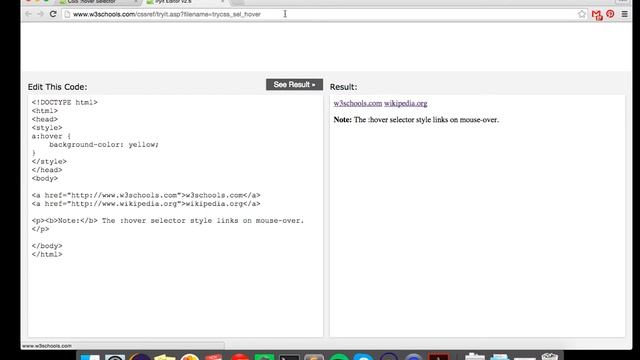Open the Pinterest extension icon
The image size is (640, 360).
(x=610, y=14)
